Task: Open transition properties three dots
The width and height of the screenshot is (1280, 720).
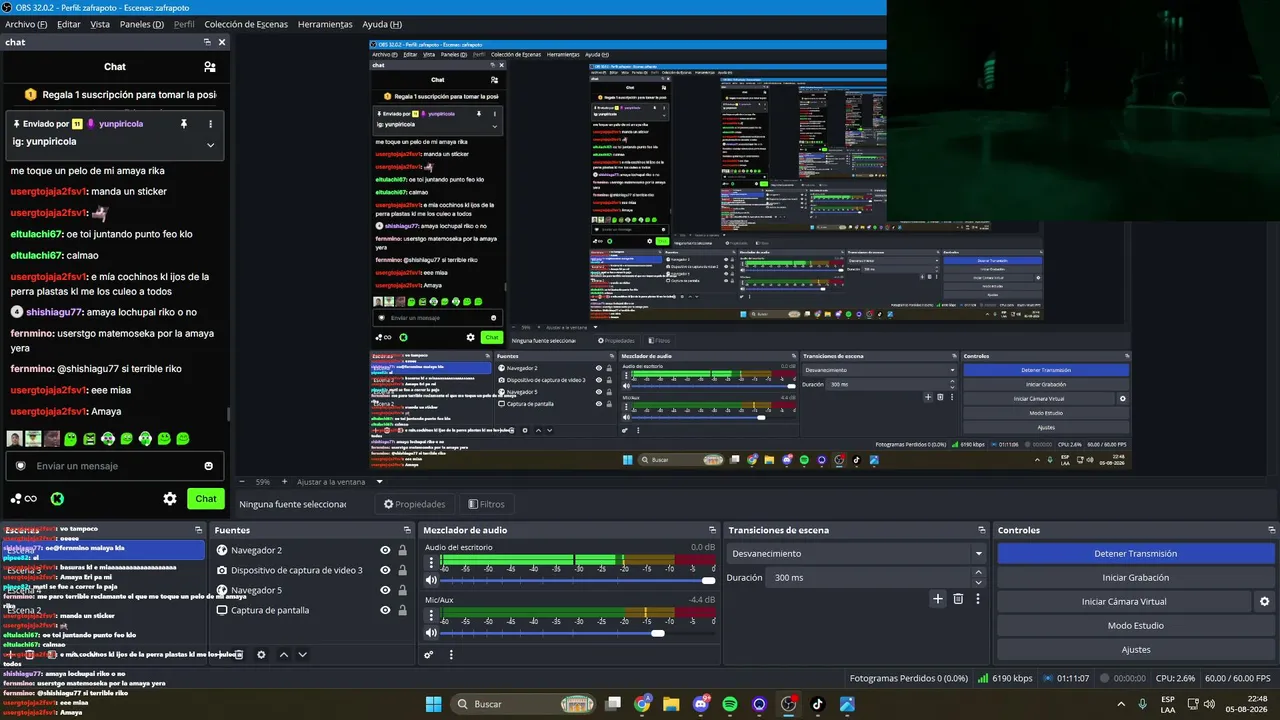Action: pyautogui.click(x=978, y=599)
